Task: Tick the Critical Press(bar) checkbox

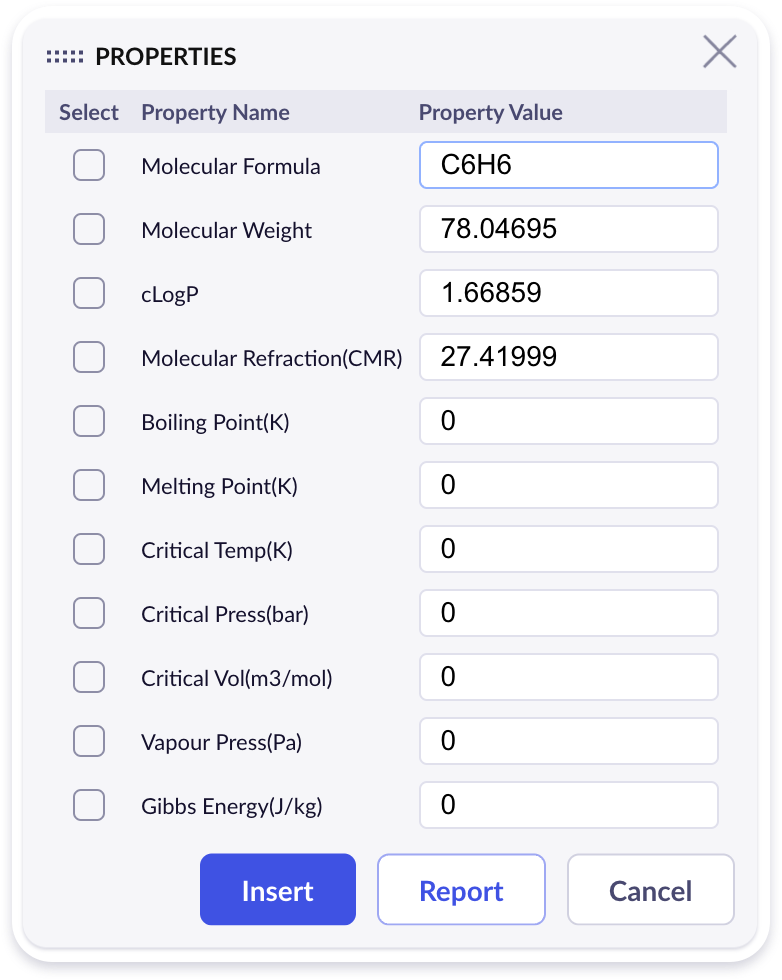Action: pyautogui.click(x=89, y=613)
